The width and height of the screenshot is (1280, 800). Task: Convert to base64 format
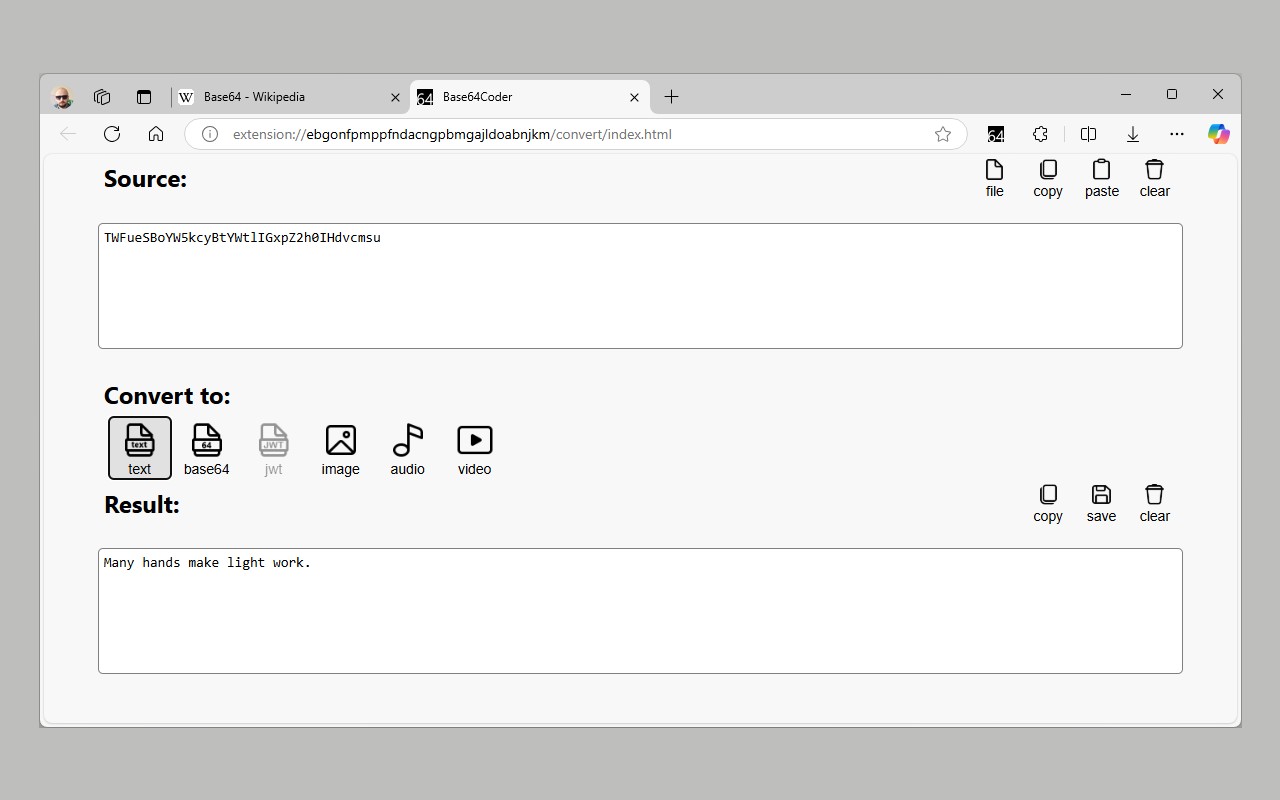tap(207, 448)
